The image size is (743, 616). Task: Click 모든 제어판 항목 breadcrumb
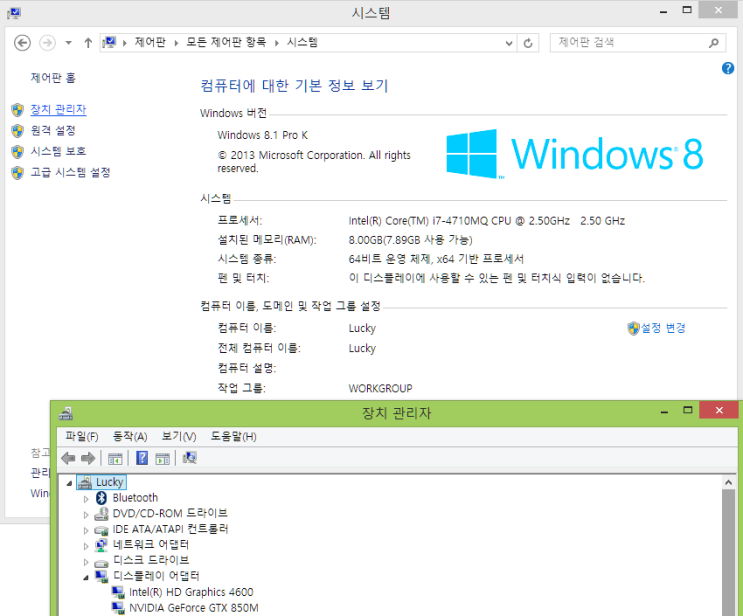(x=226, y=43)
